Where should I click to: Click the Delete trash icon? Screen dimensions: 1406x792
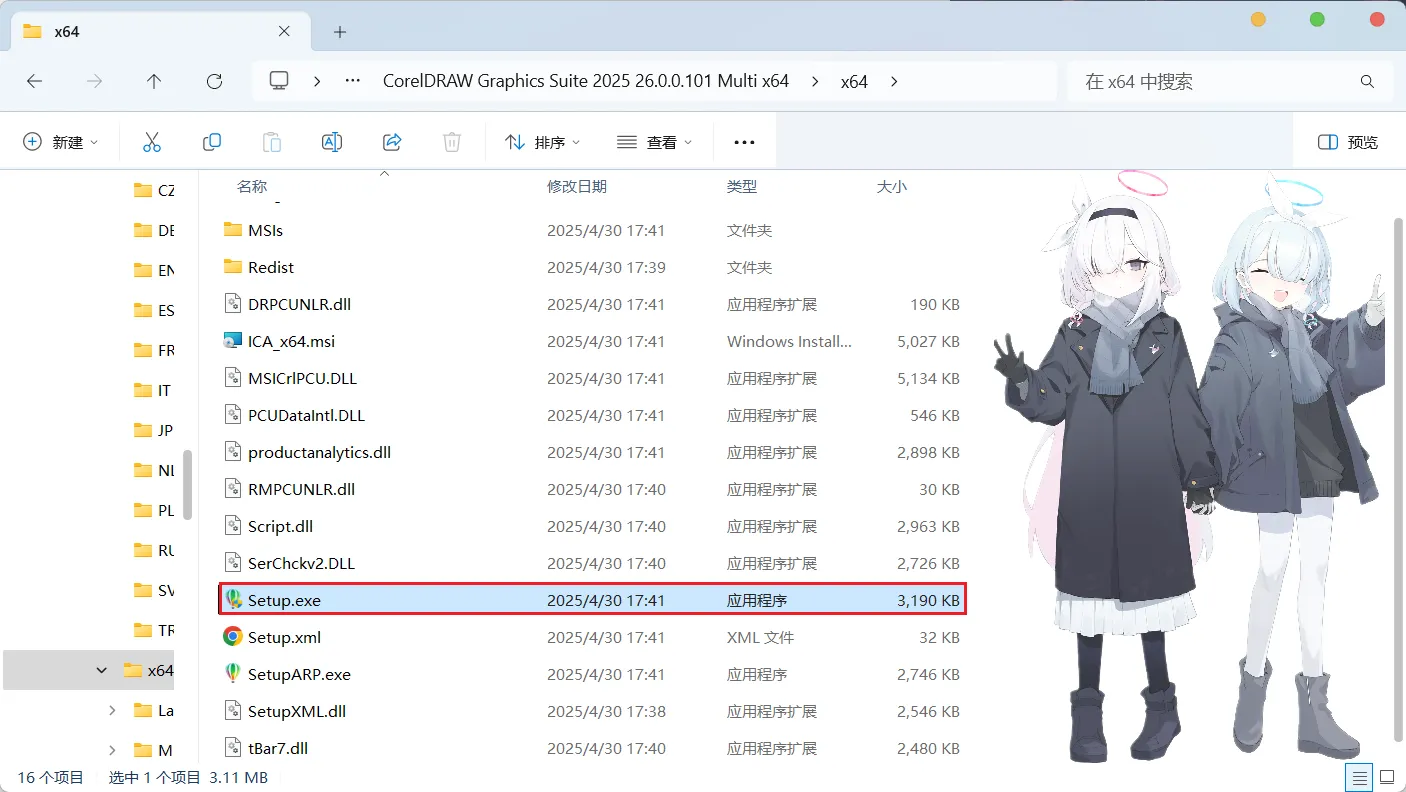[452, 142]
